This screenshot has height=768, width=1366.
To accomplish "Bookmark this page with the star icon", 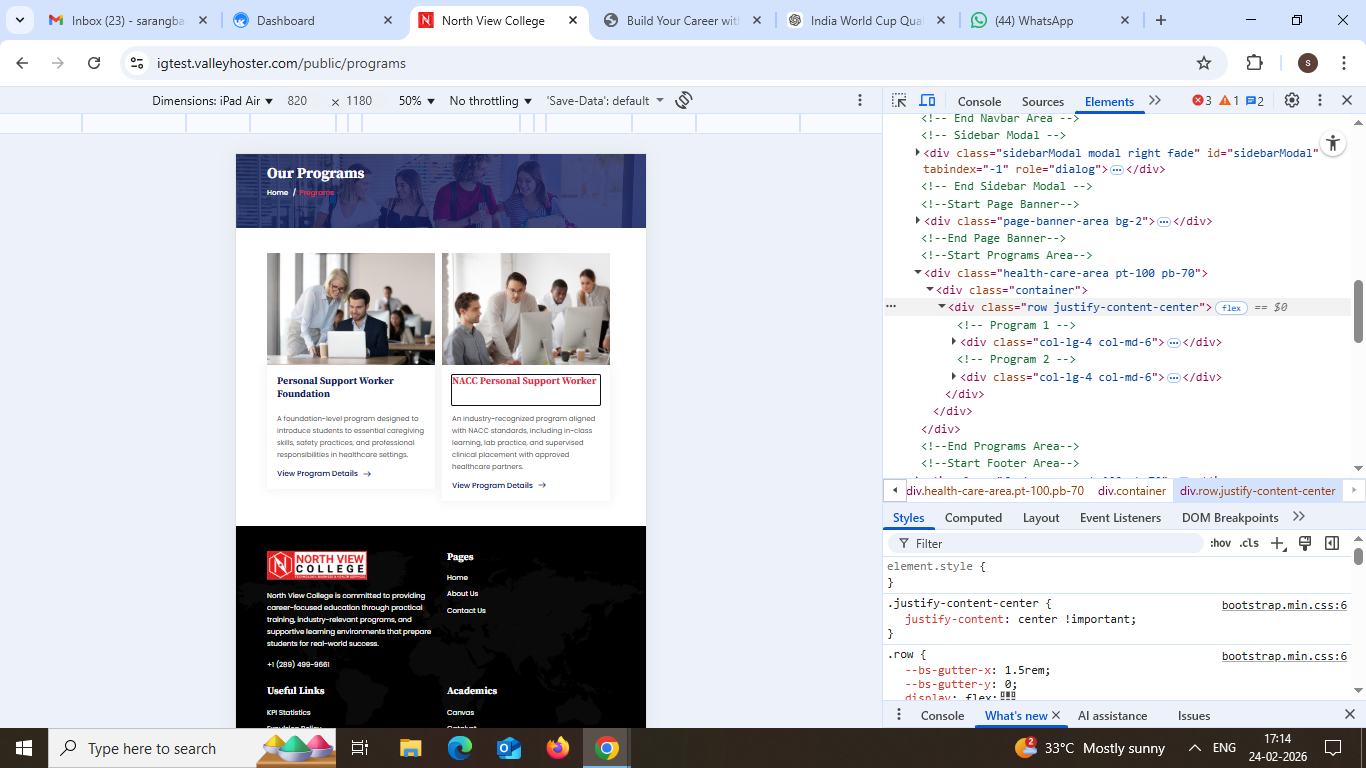I will click(1204, 63).
